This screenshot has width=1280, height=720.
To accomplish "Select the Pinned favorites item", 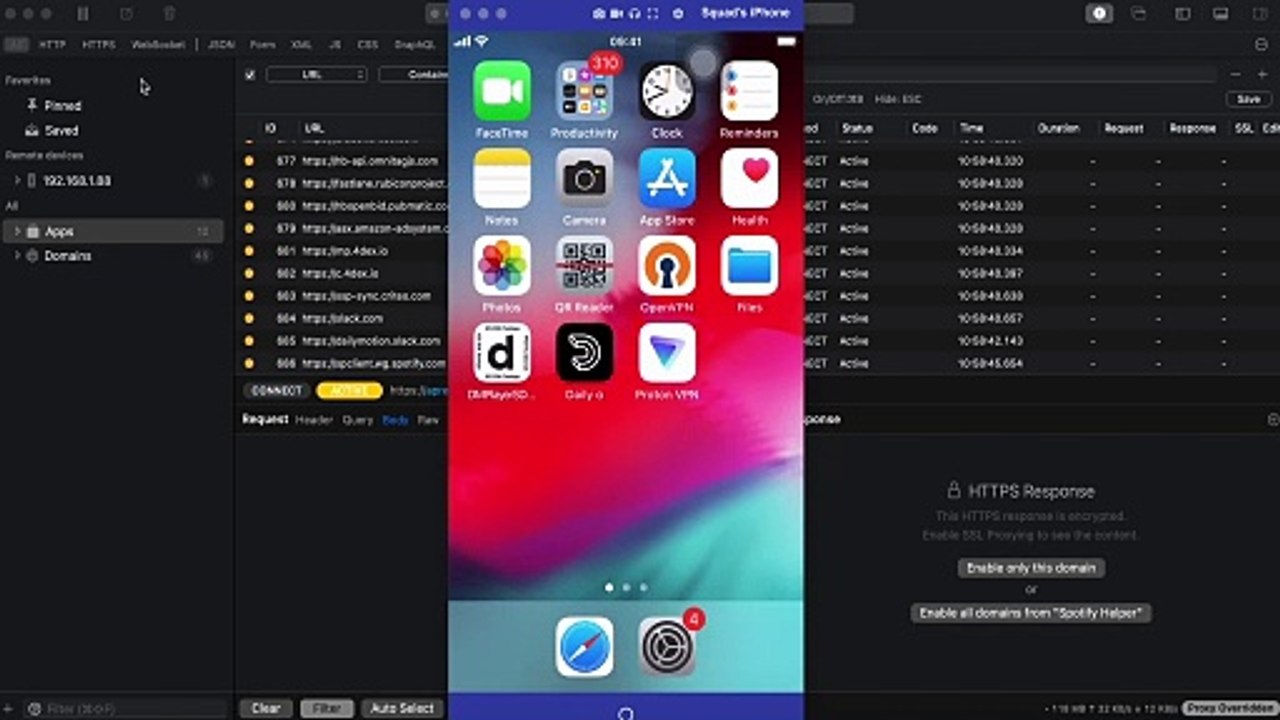I will tap(63, 106).
